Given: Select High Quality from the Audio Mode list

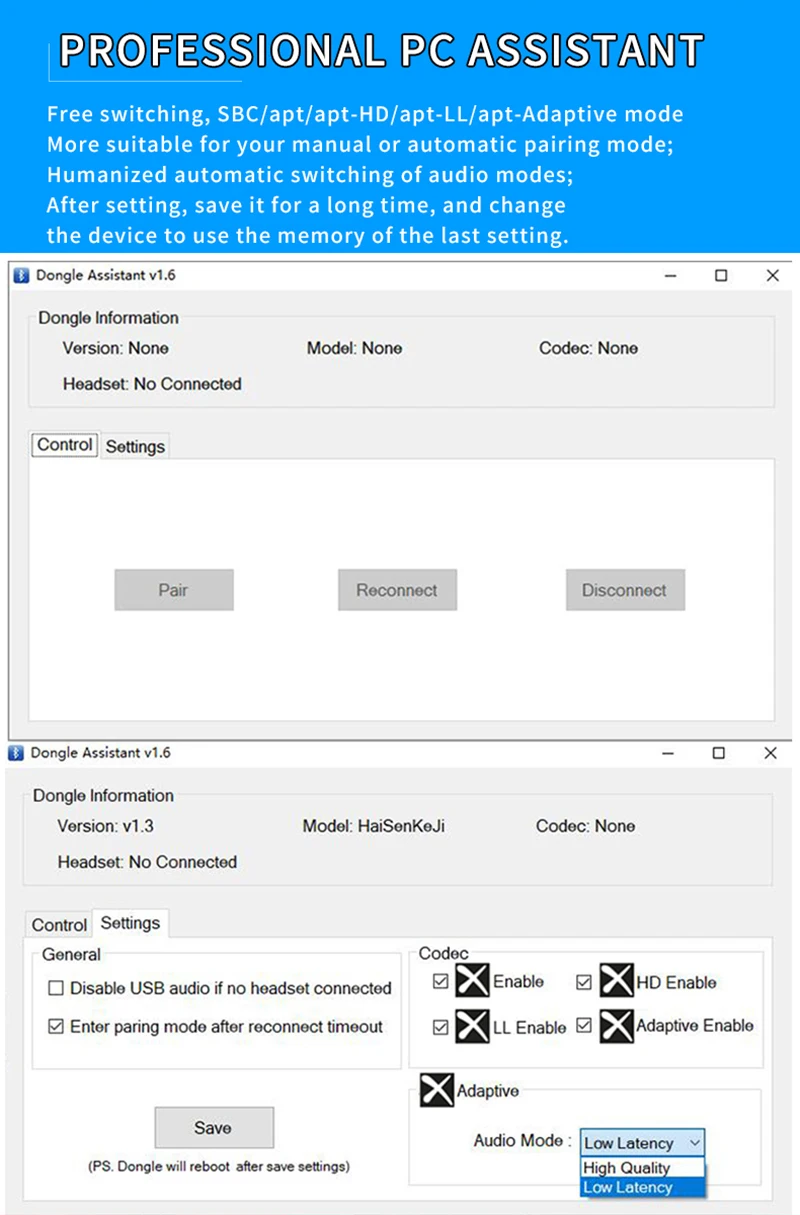Looking at the screenshot, I should (x=627, y=1168).
